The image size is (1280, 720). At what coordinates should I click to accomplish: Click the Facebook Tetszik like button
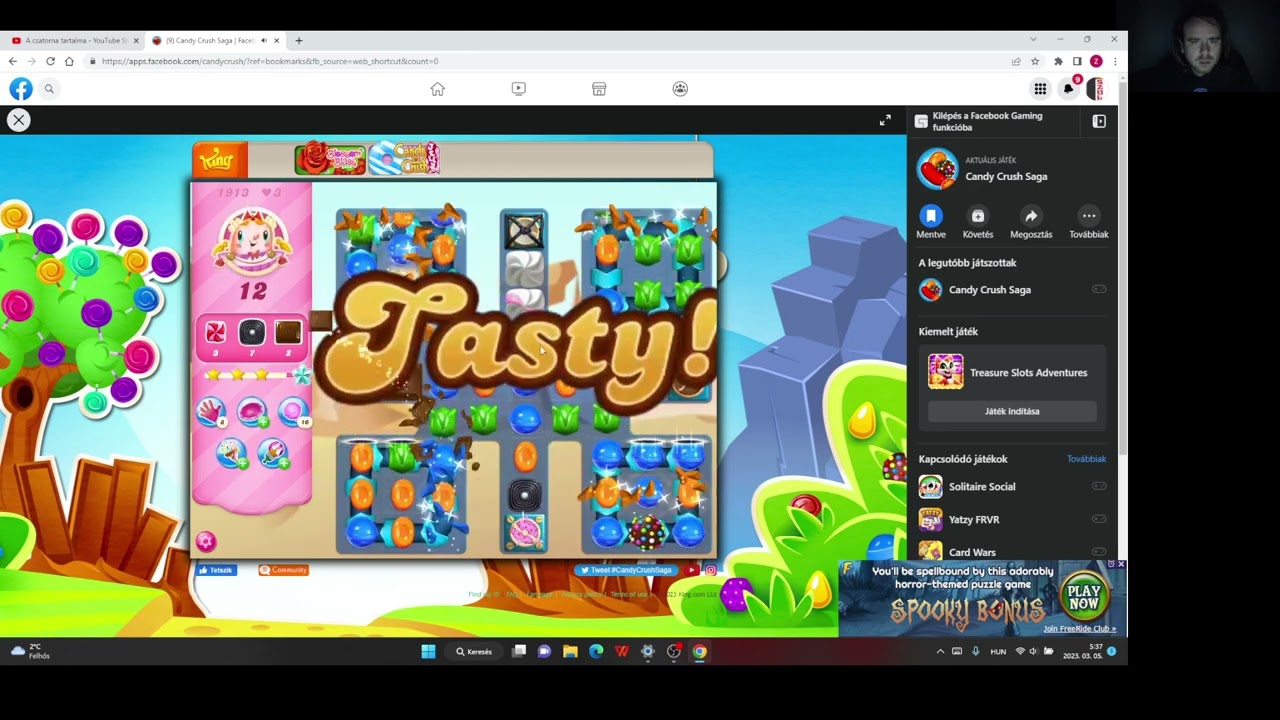tap(217, 570)
